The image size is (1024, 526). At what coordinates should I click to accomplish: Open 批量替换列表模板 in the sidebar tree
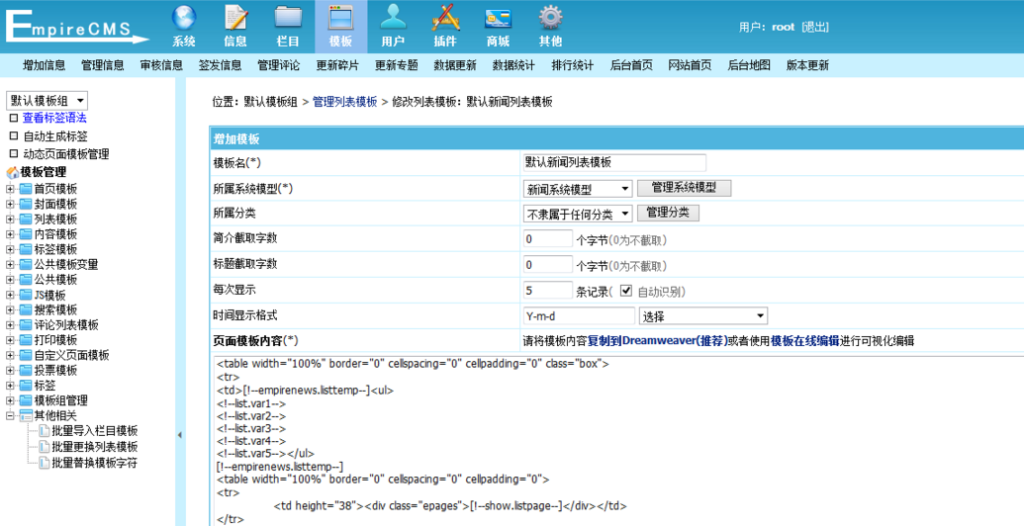point(94,446)
